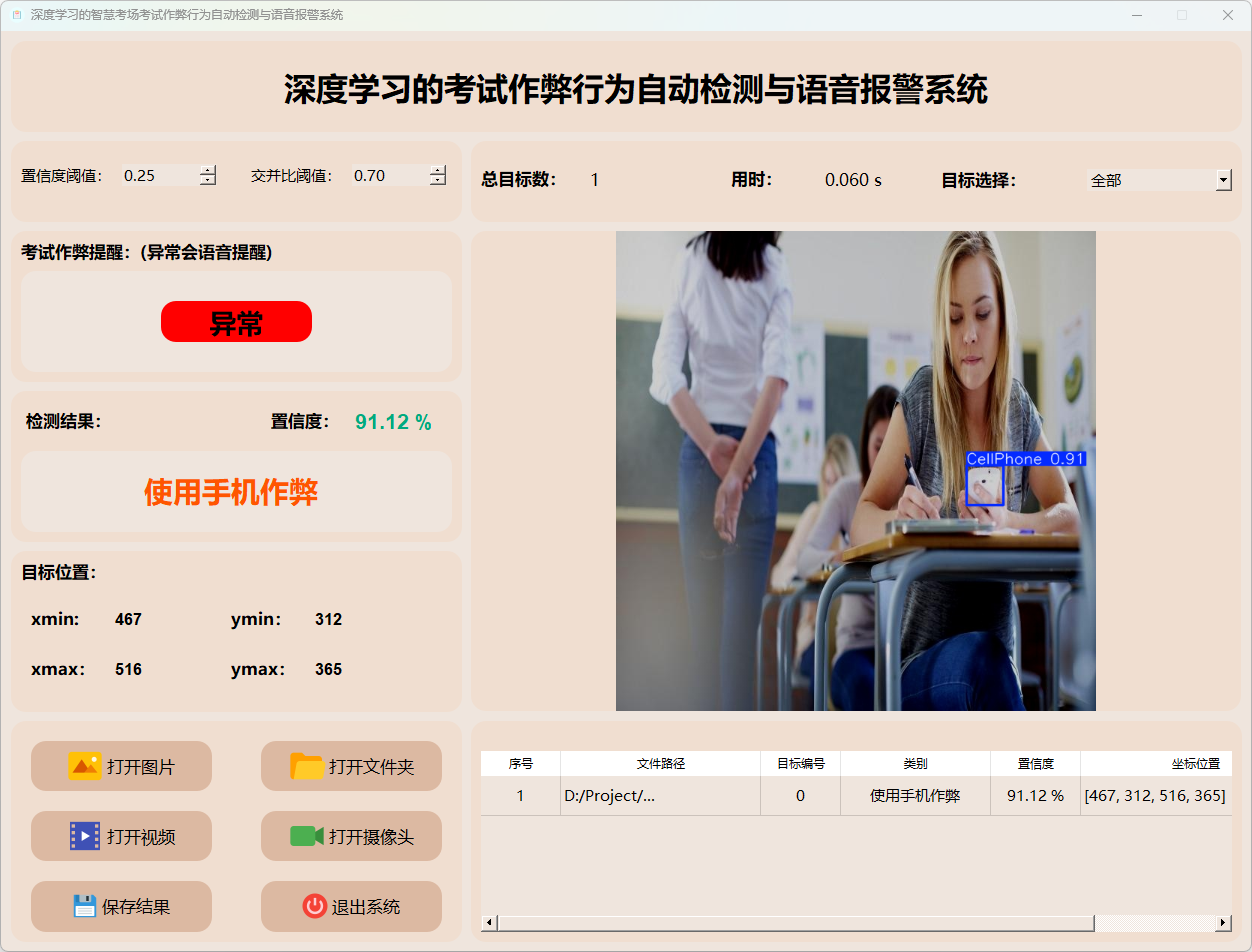
Task: Start the camera via 打开摄像头 text
Action: (371, 837)
